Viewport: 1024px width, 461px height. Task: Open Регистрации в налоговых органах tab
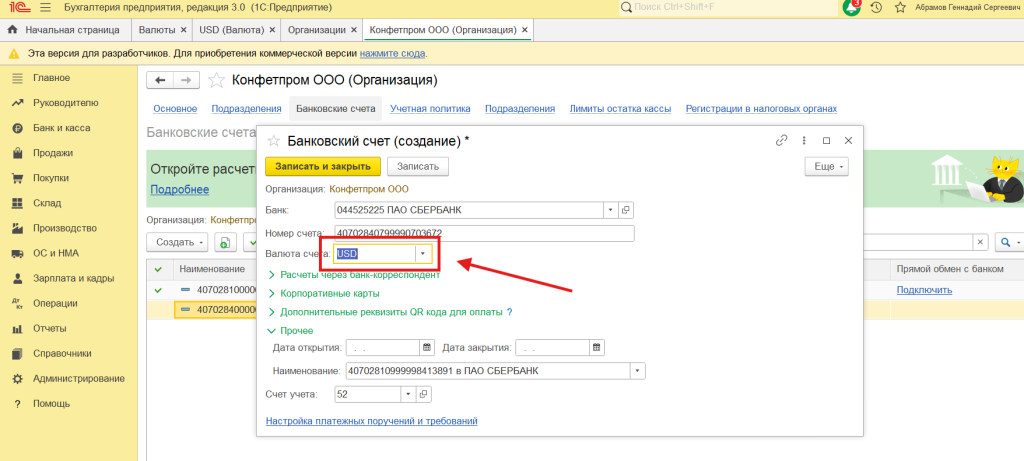tap(761, 109)
